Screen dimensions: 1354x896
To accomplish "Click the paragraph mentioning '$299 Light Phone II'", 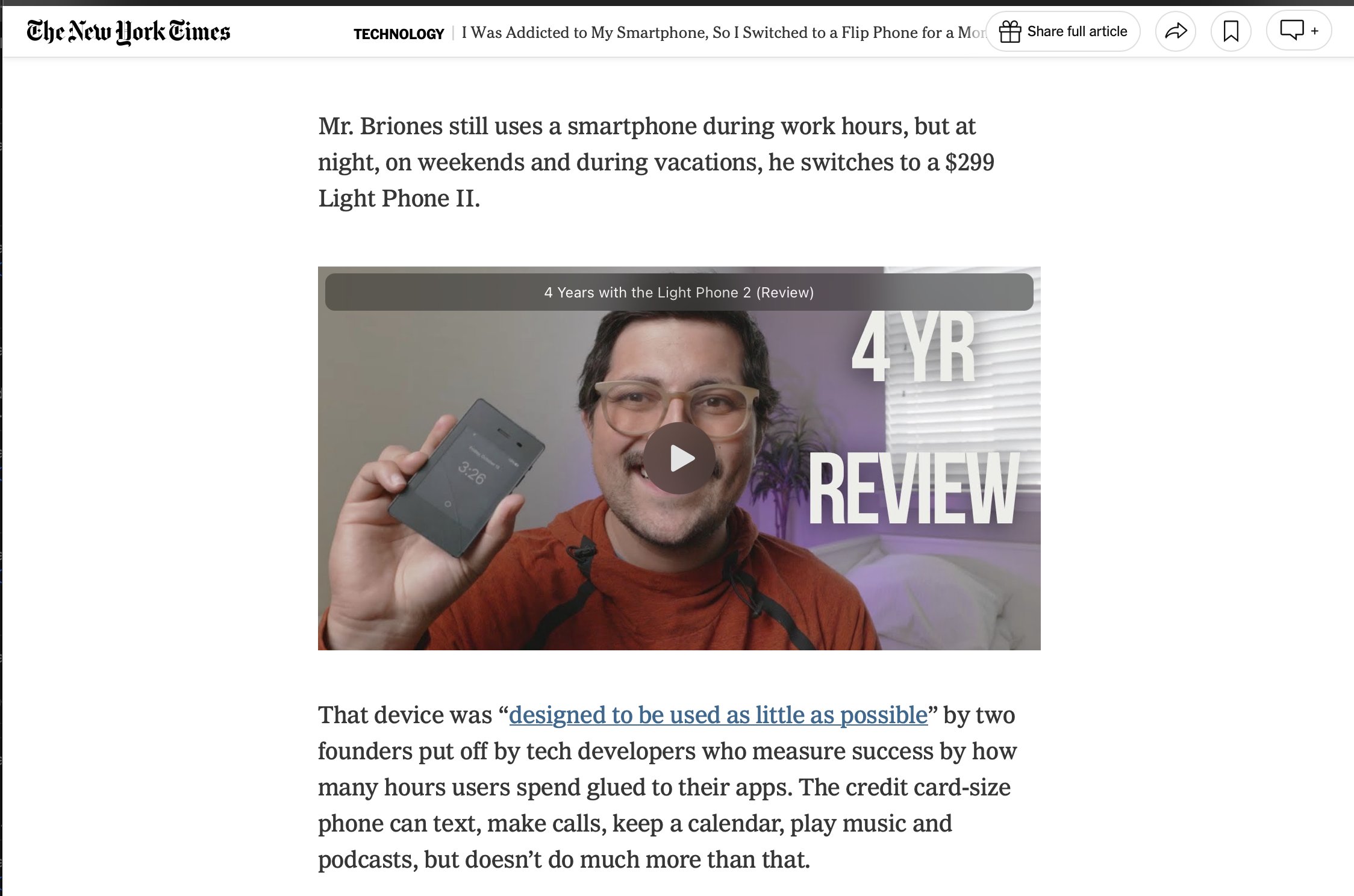I will [656, 162].
